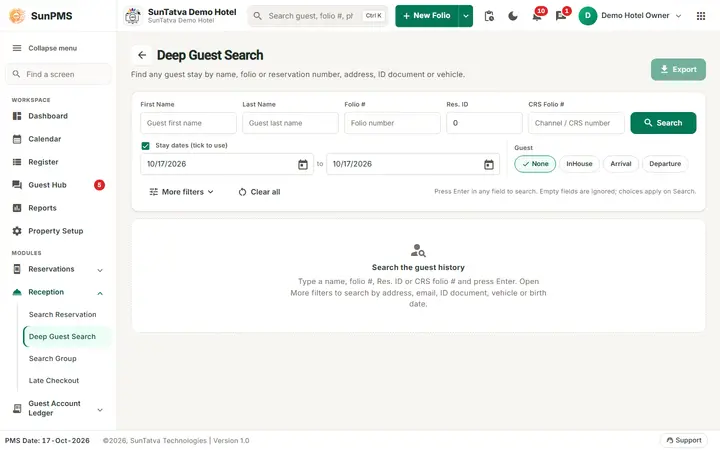Select the Departure guest filter chip

pyautogui.click(x=665, y=164)
